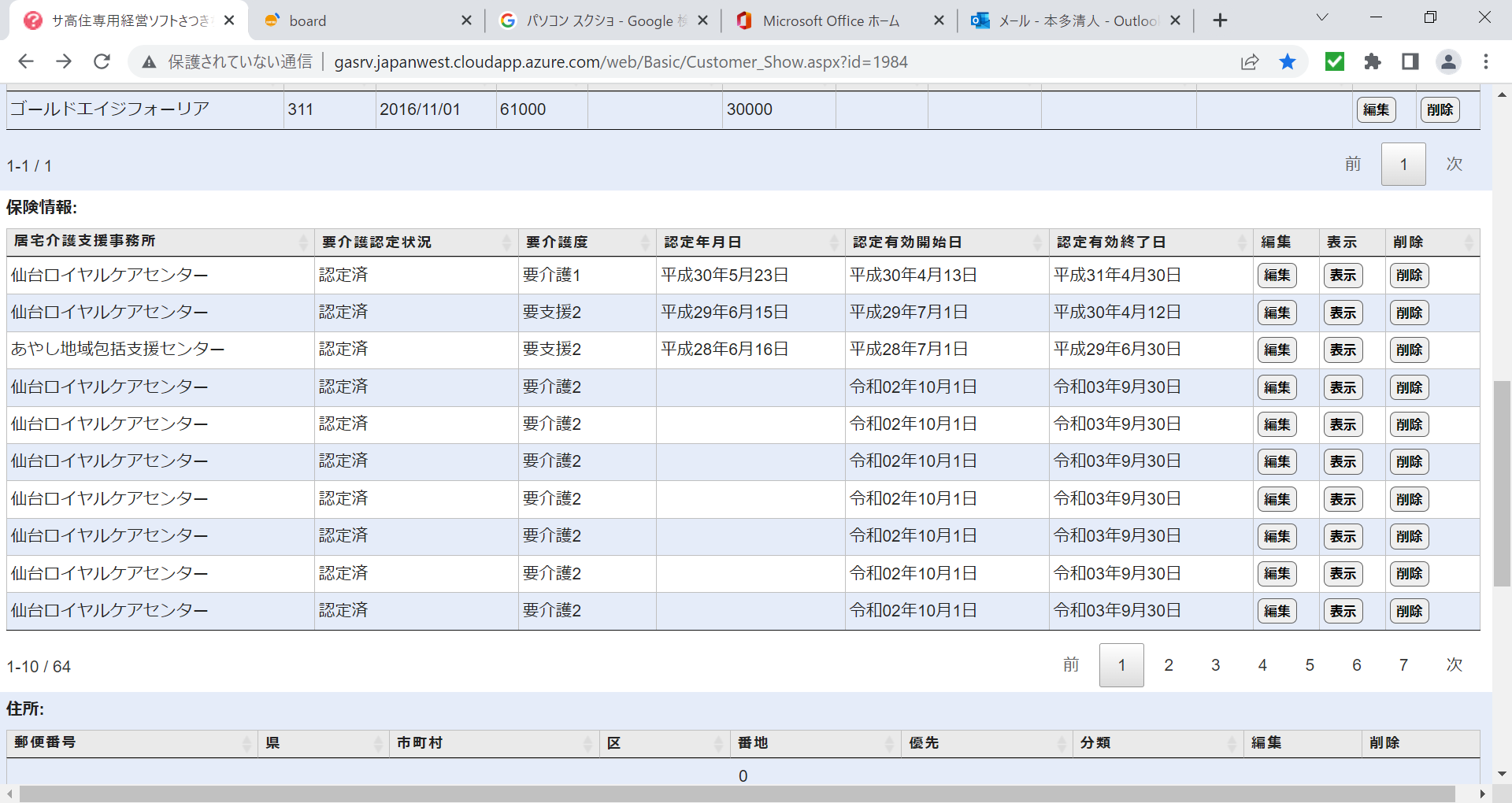This screenshot has width=1512, height=803.
Task: Go to page 3 of insurance list
Action: click(x=1215, y=665)
